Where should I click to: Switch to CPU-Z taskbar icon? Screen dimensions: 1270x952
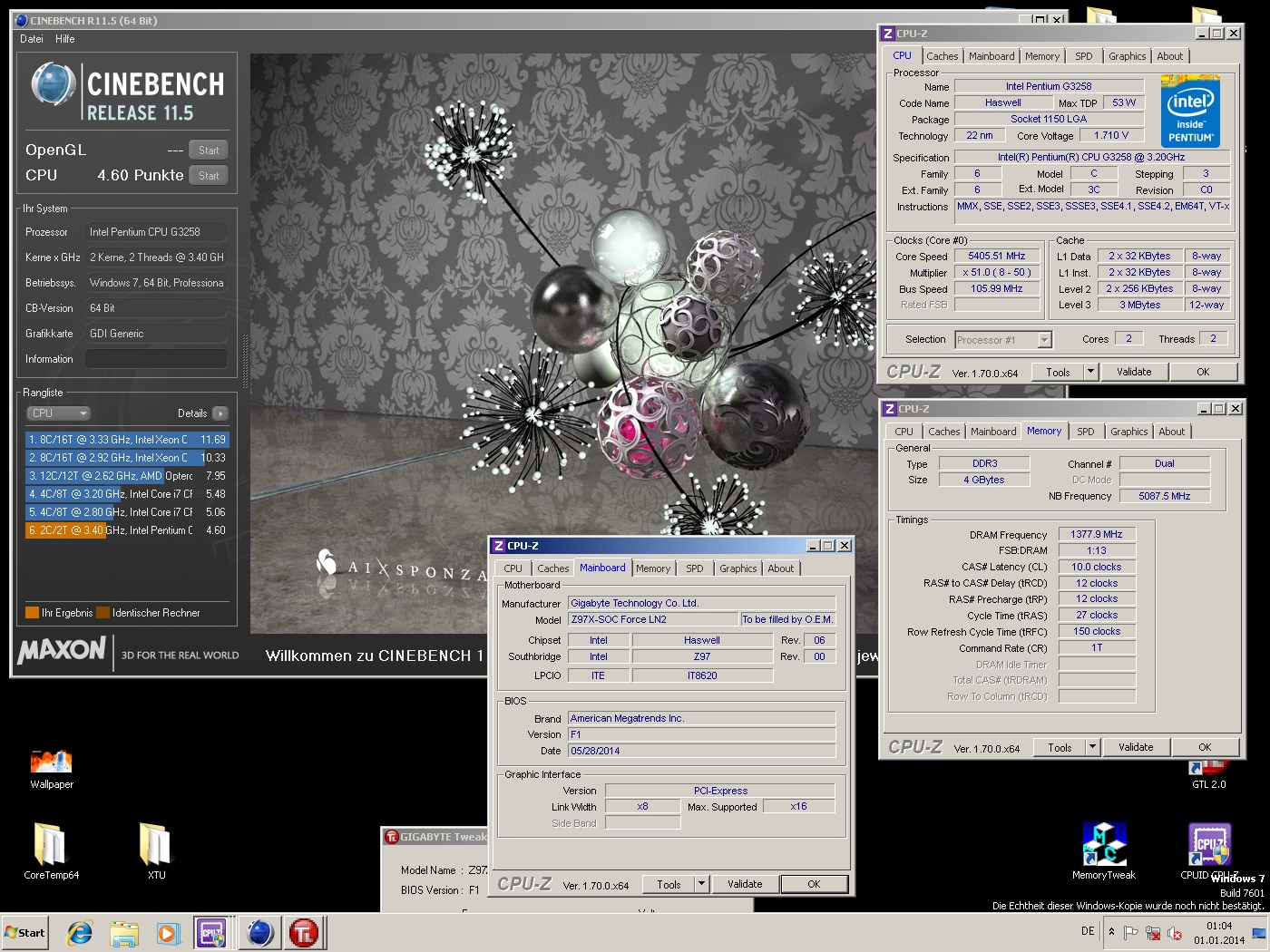(x=212, y=932)
